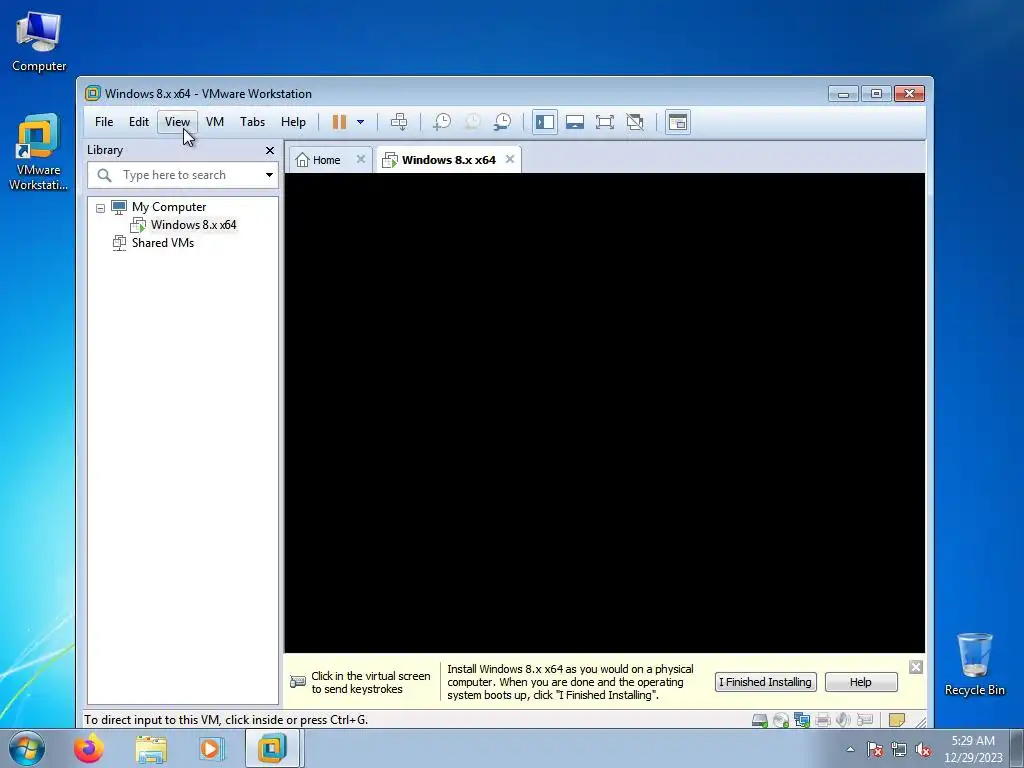Image resolution: width=1024 pixels, height=768 pixels.
Task: Close the Windows 8.x x64 tab
Action: click(510, 159)
